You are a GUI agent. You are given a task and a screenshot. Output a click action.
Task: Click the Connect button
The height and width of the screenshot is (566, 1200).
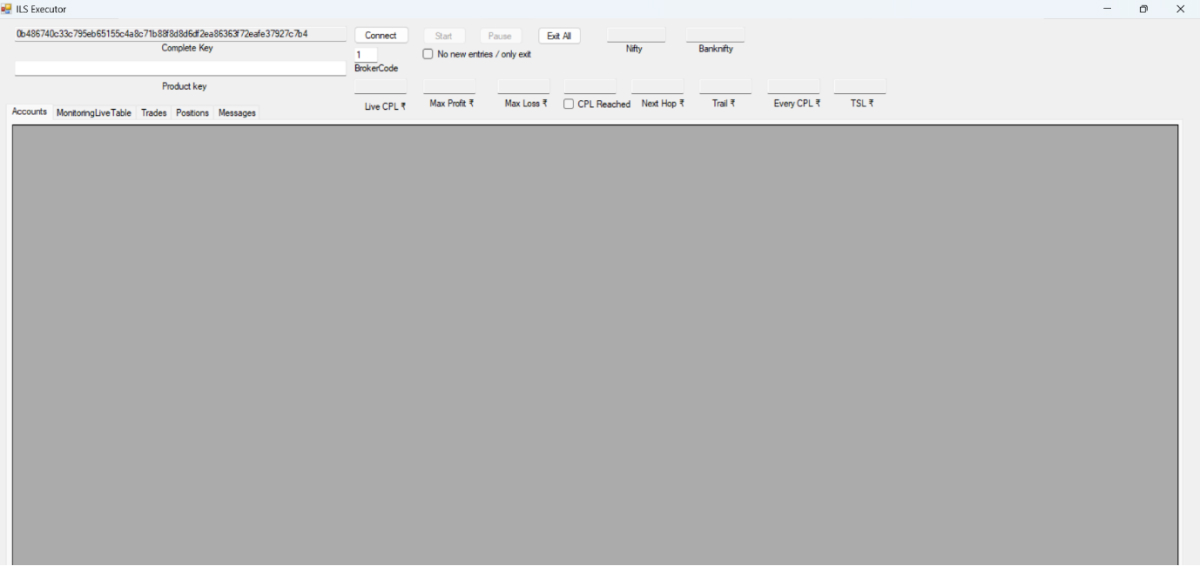coord(381,36)
